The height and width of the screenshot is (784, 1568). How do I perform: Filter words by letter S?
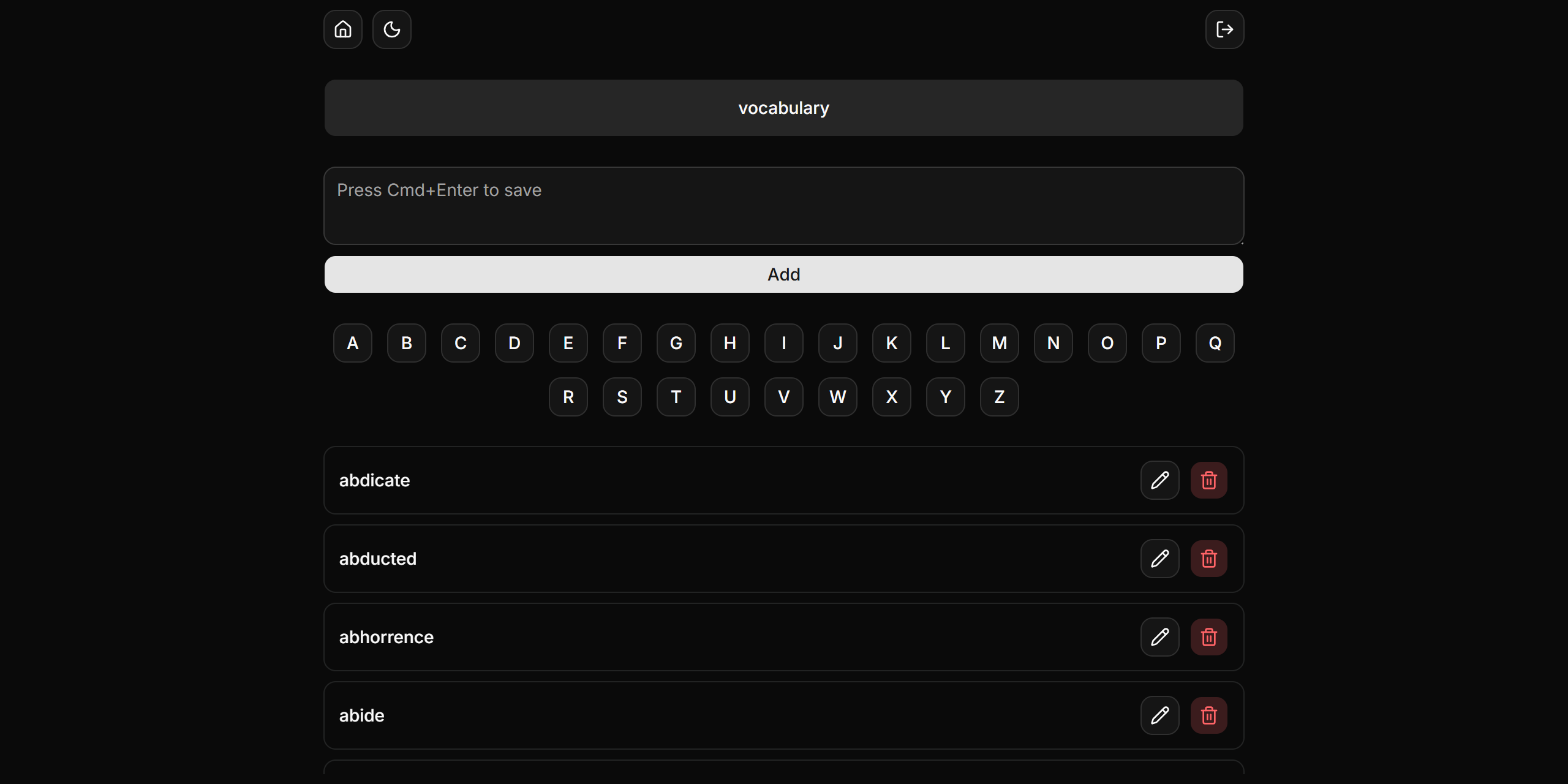[622, 397]
